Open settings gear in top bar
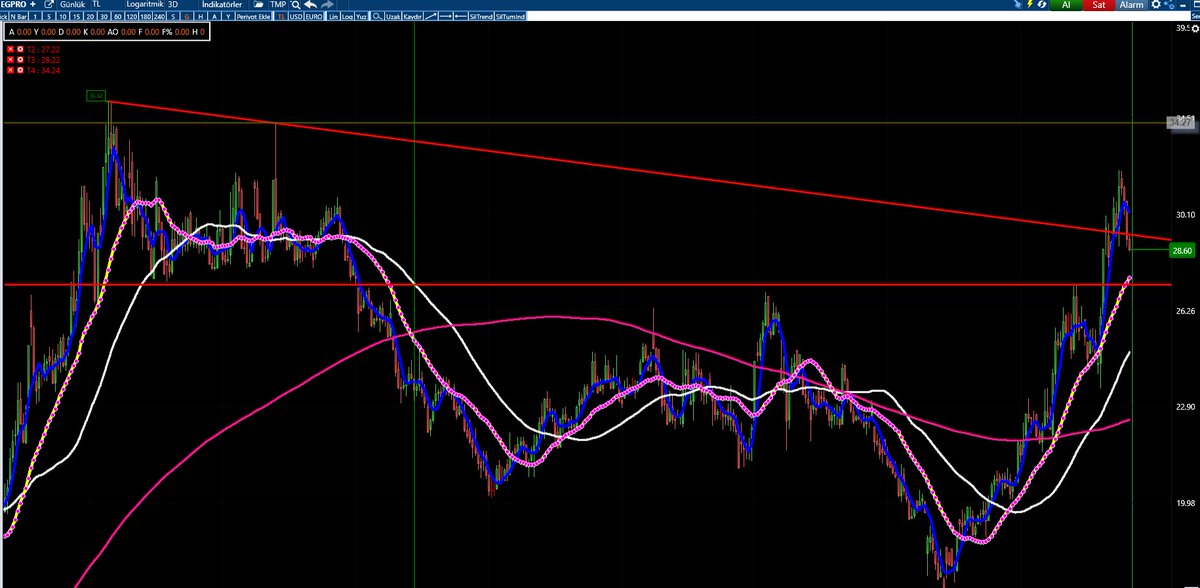 (1156, 5)
